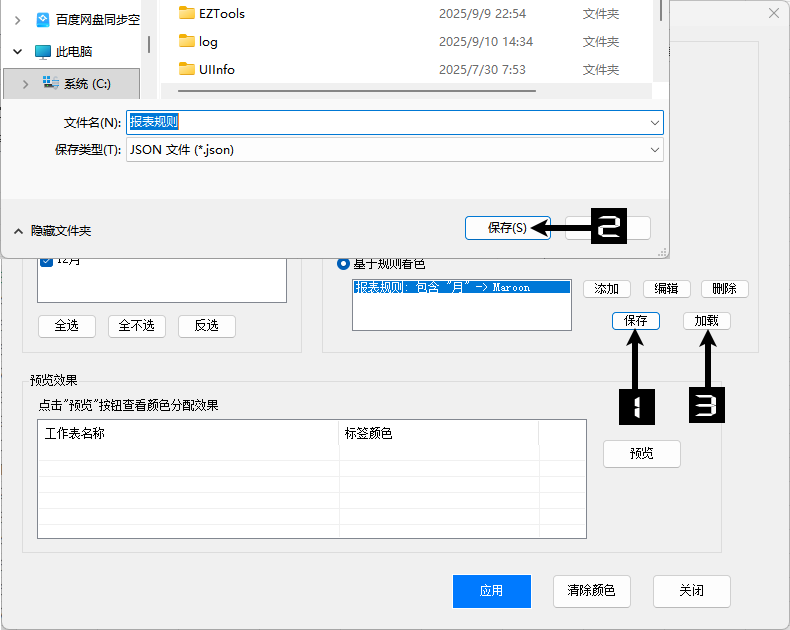The width and height of the screenshot is (790, 630).
Task: Click the UIInfo folder icon
Action: [x=187, y=69]
